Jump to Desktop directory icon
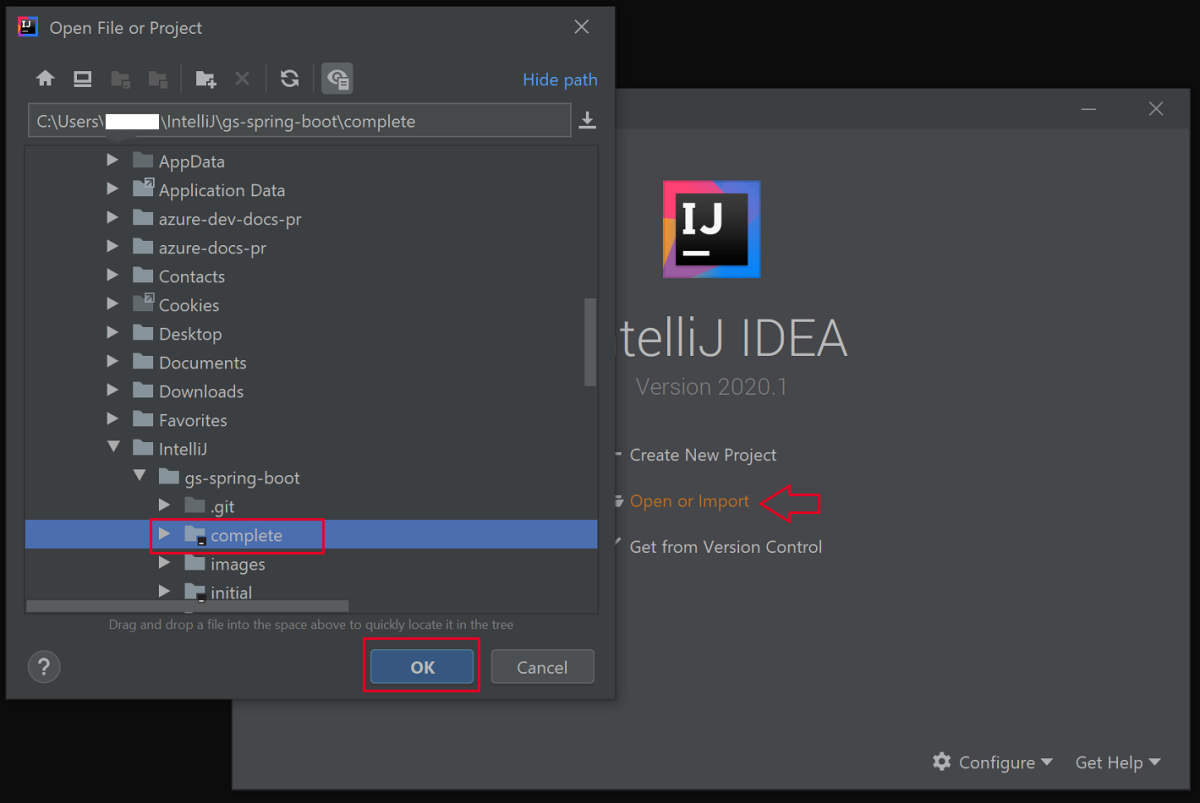 [x=83, y=79]
